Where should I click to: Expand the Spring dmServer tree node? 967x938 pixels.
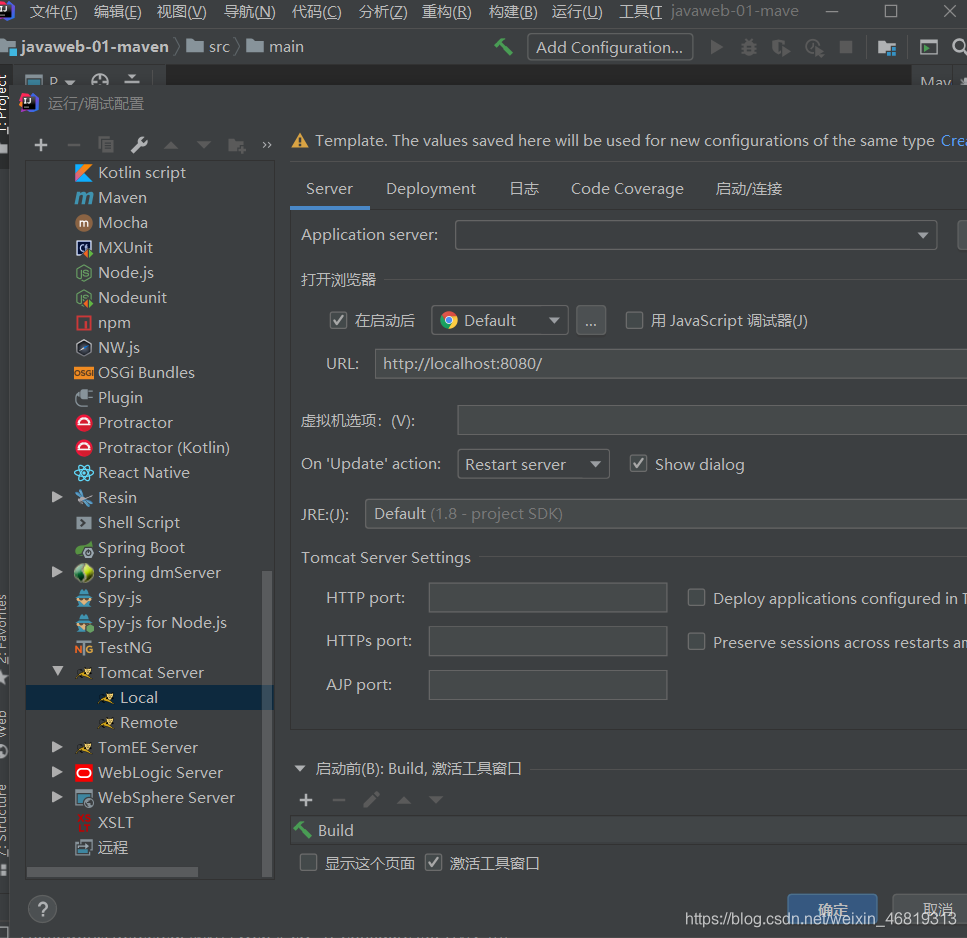pos(57,572)
